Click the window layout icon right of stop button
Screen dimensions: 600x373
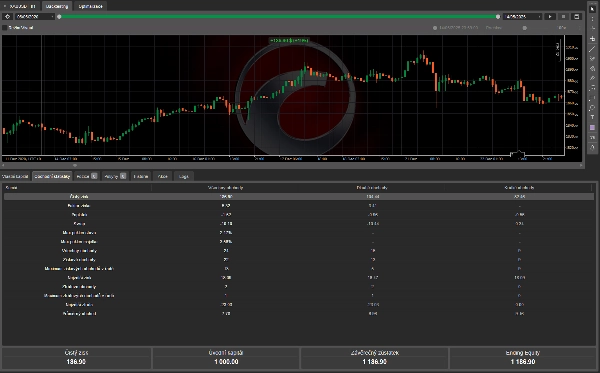pyautogui.click(x=576, y=16)
